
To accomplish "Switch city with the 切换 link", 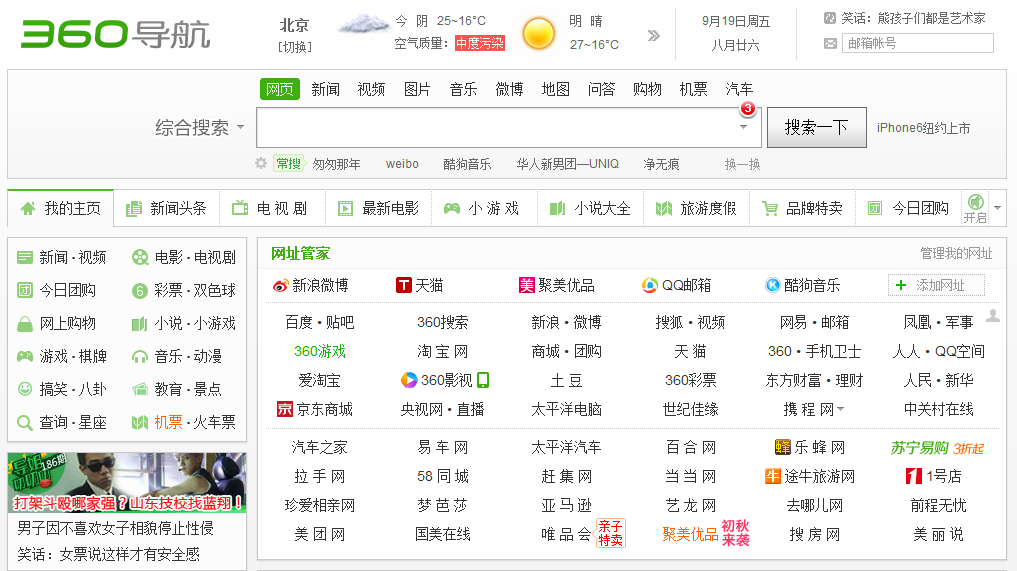I will [295, 46].
